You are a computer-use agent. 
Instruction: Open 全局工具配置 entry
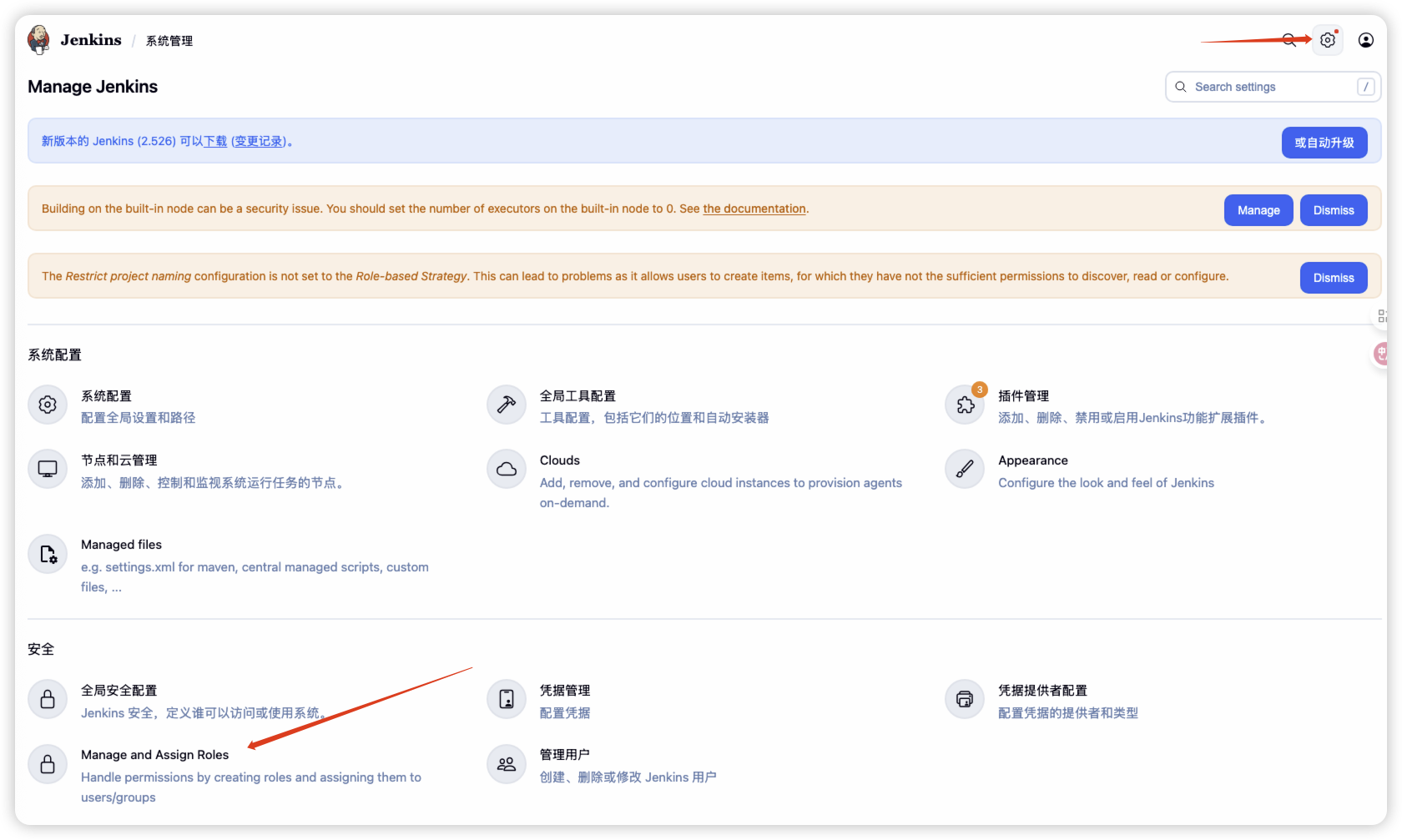pyautogui.click(x=577, y=395)
